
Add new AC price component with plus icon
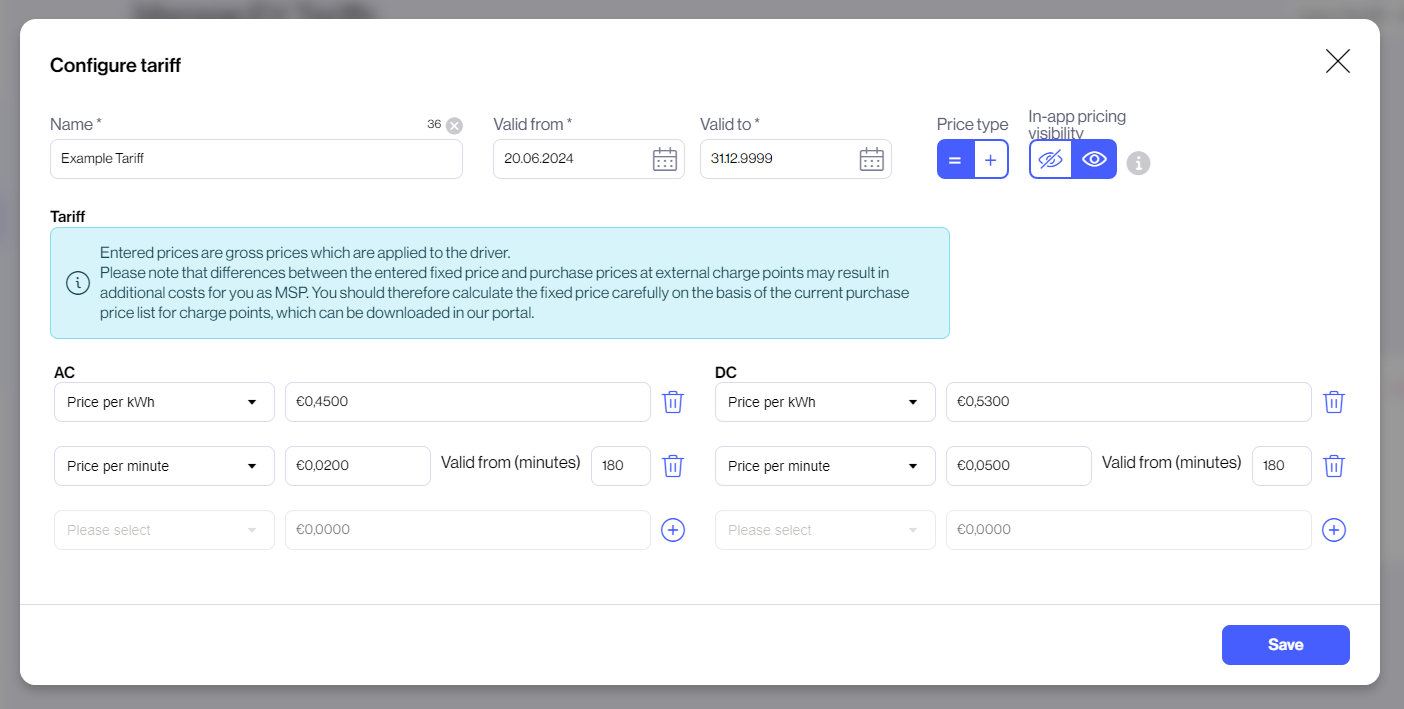pyautogui.click(x=673, y=530)
